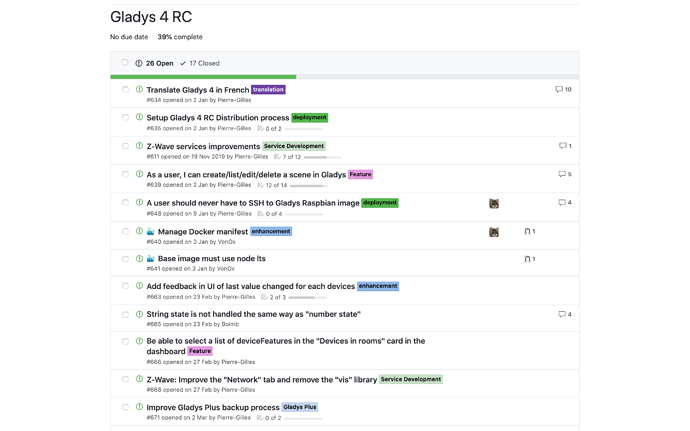This screenshot has height=431, width=690.
Task: Click open status icon beside Setup Gladys 4 RC Distribution
Action: tap(139, 117)
